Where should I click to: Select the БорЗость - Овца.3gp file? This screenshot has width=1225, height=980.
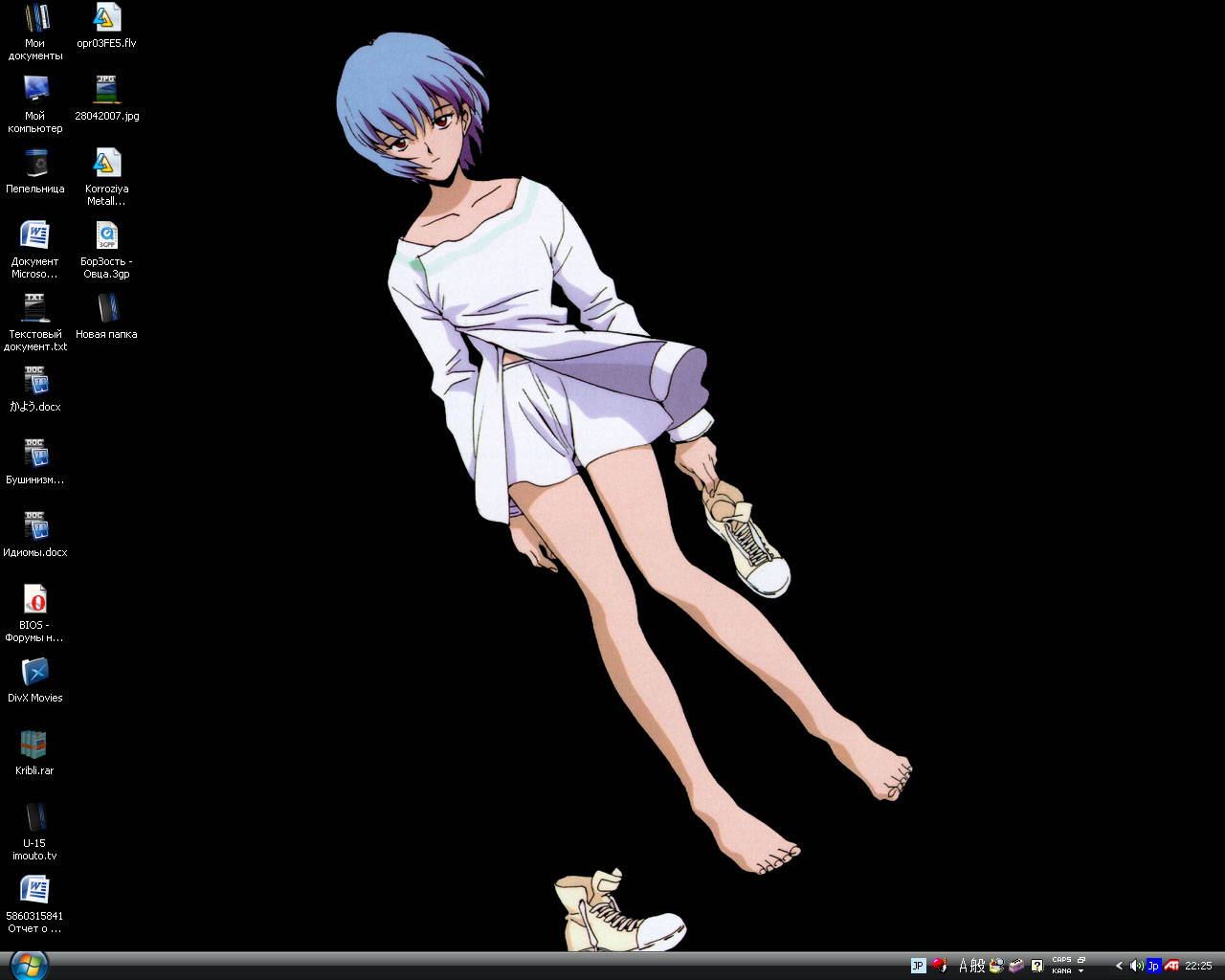tap(106, 249)
